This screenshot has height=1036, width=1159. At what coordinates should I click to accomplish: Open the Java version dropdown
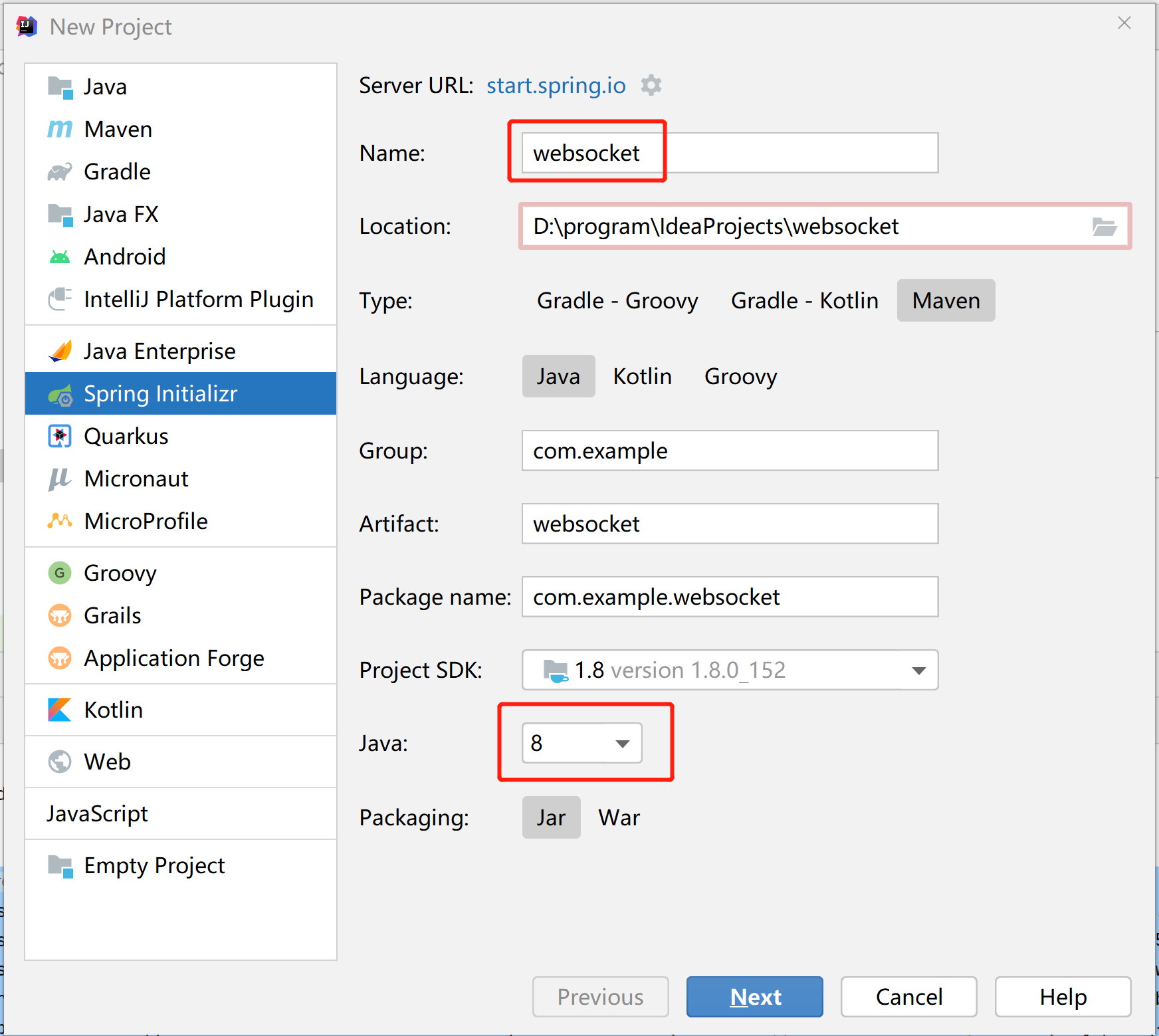coord(581,743)
